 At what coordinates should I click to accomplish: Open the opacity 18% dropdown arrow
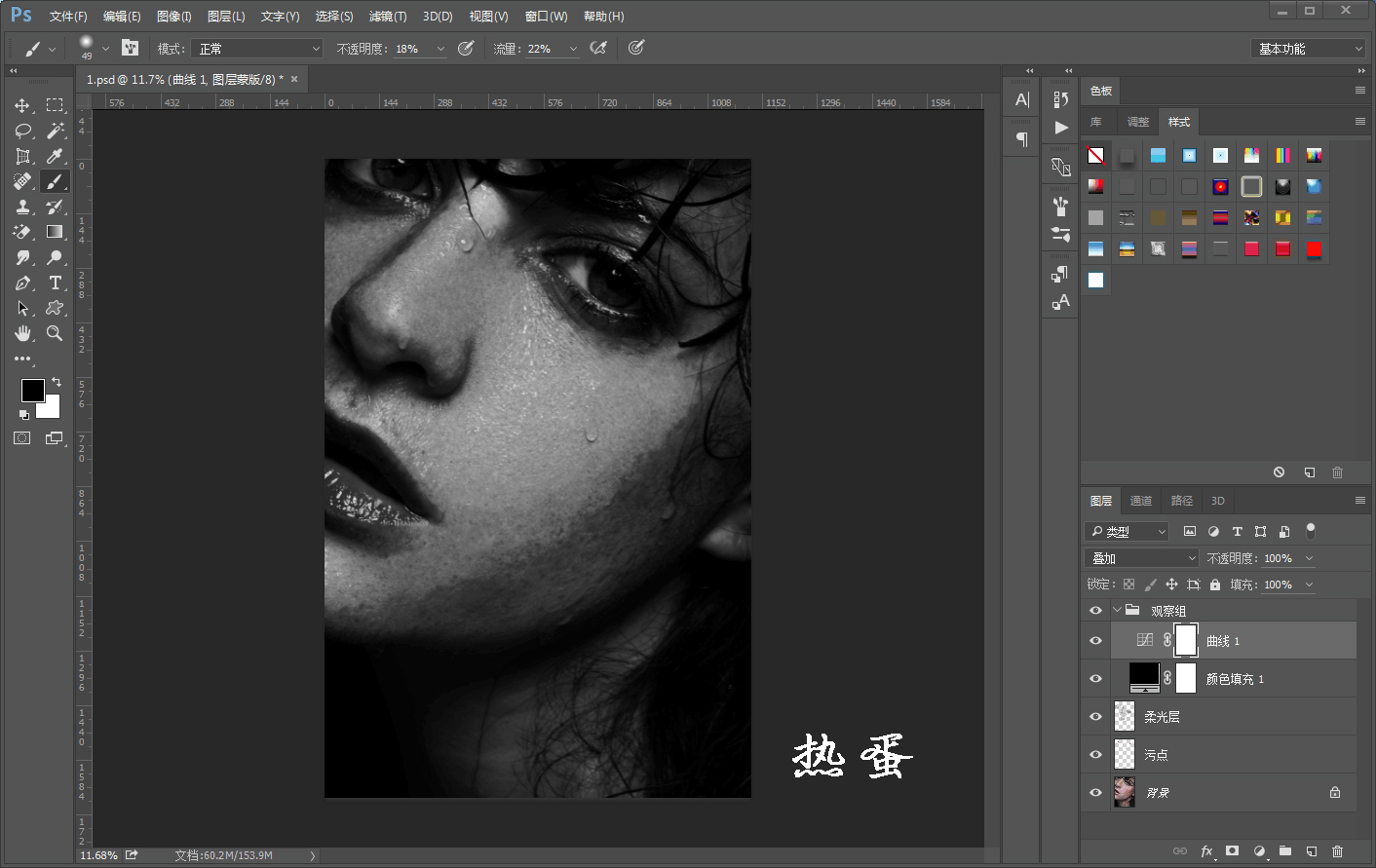[x=440, y=48]
